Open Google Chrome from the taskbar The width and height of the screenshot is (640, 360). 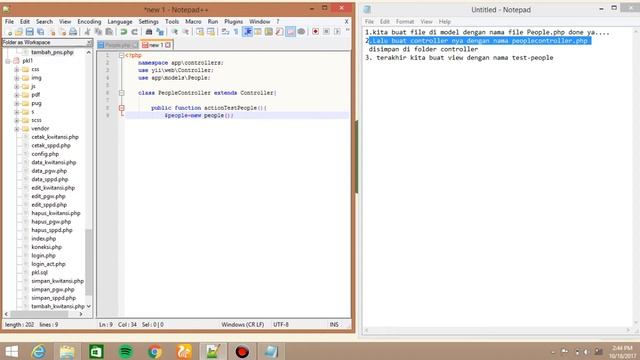(155, 351)
